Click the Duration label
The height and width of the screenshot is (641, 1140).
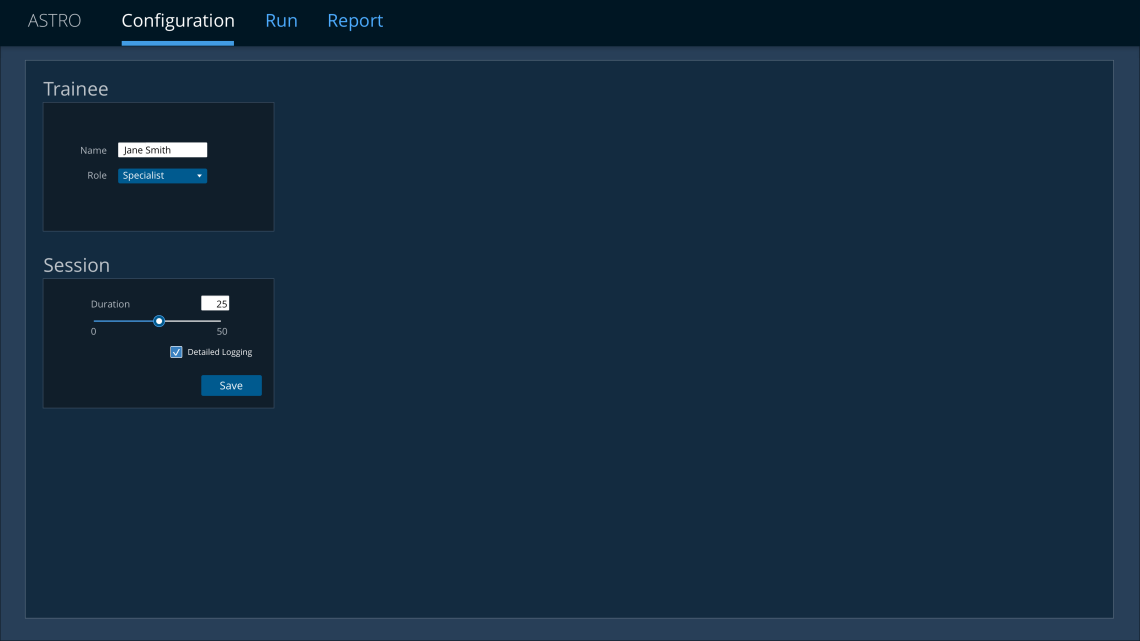[x=111, y=304]
